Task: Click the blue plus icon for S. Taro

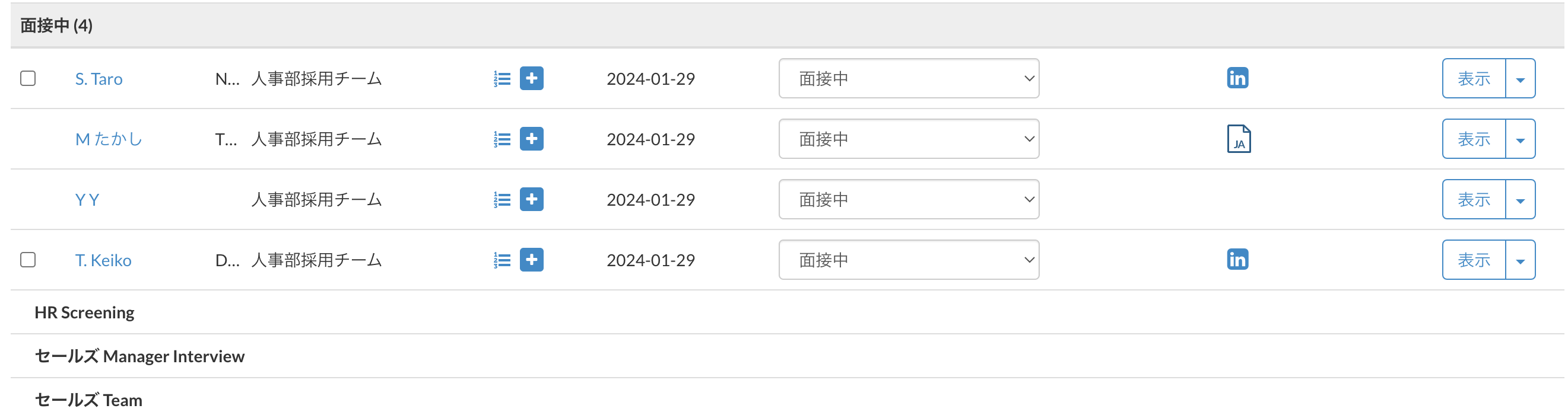Action: [x=531, y=78]
